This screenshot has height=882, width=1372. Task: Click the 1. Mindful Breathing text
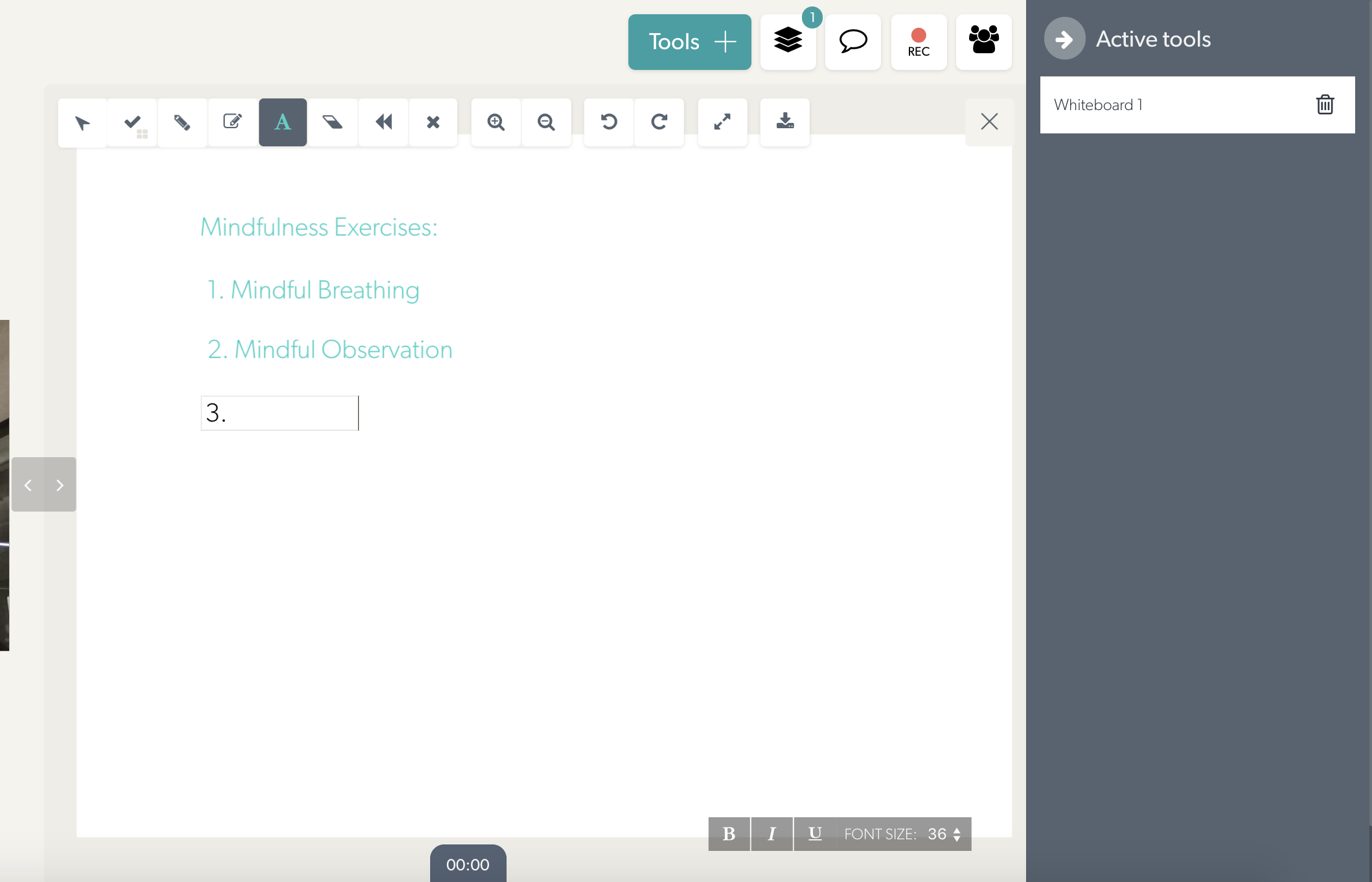[x=313, y=290]
